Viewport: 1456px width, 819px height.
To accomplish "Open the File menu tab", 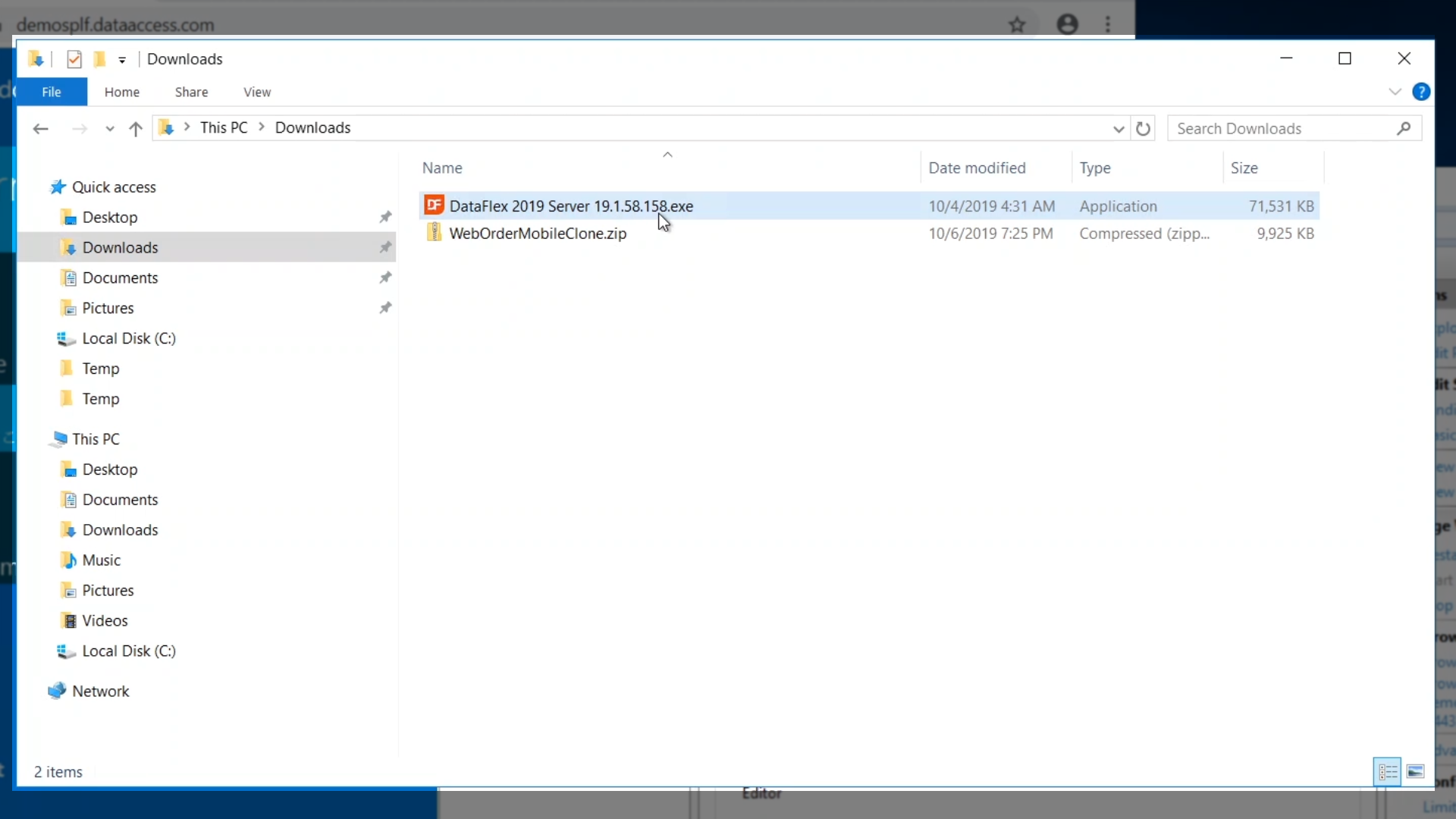I will click(x=52, y=92).
